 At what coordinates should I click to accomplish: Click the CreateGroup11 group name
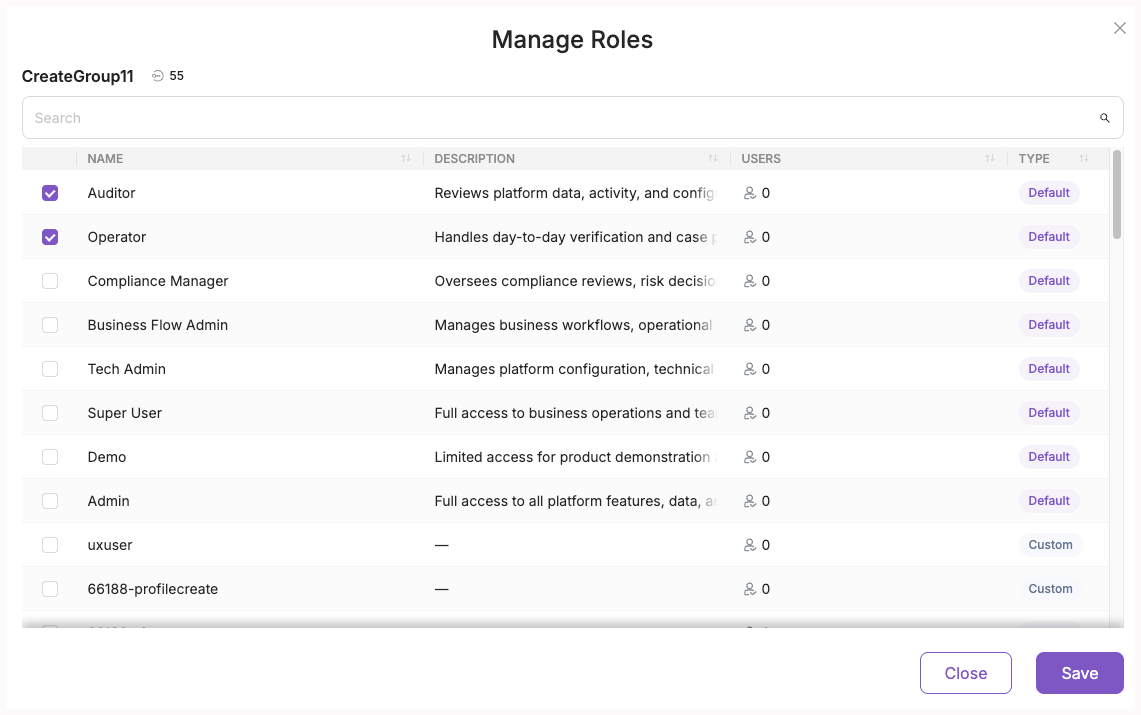pos(78,76)
